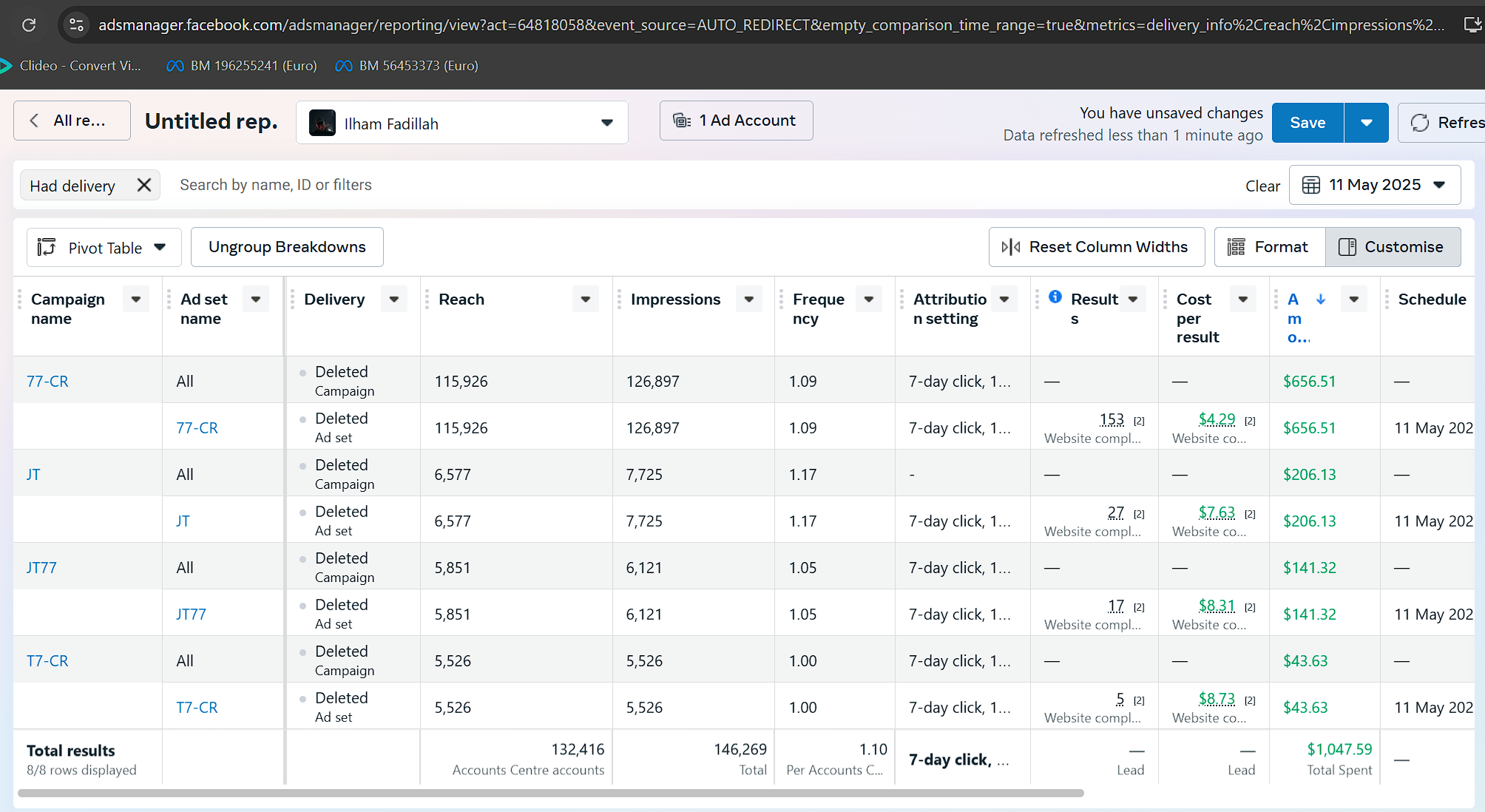Open the Ilham Fadillah account selector
1485x812 pixels.
461,123
